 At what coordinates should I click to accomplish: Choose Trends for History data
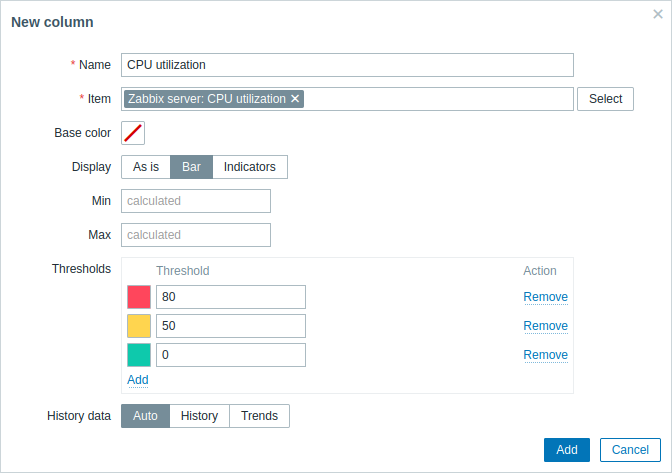pos(259,416)
